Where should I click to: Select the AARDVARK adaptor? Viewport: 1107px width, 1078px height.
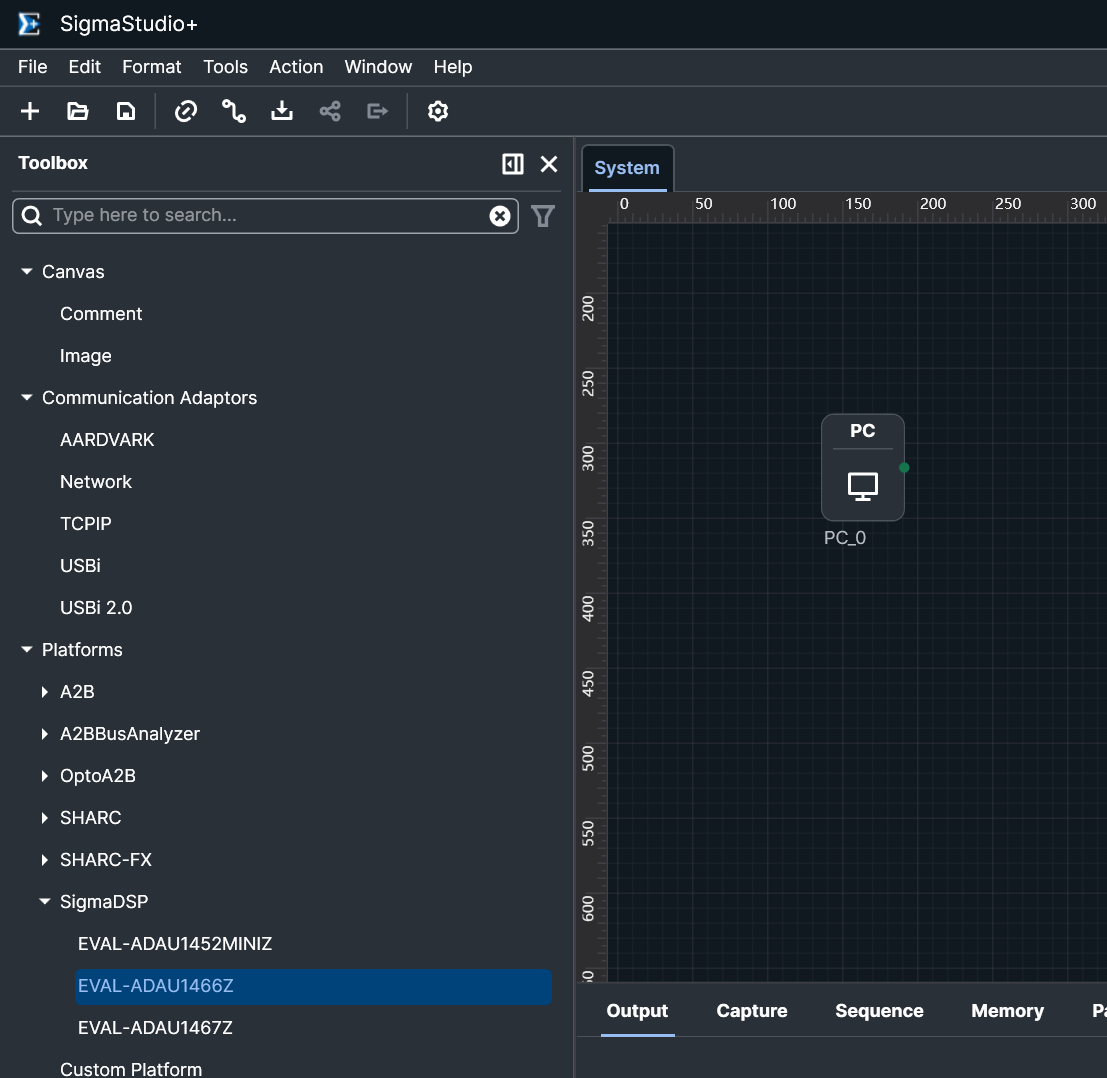(107, 440)
